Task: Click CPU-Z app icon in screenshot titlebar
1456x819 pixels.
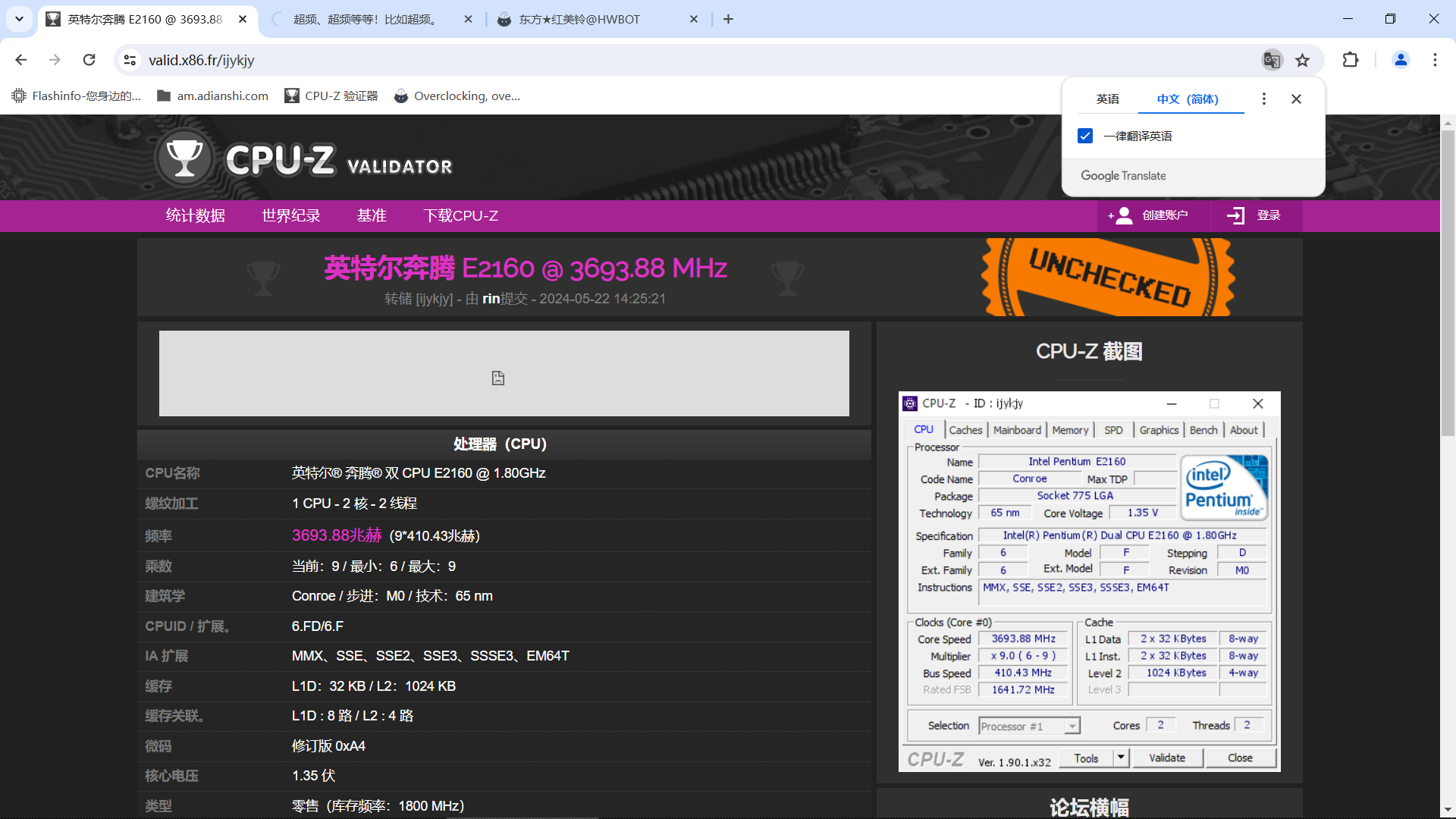Action: pos(910,403)
